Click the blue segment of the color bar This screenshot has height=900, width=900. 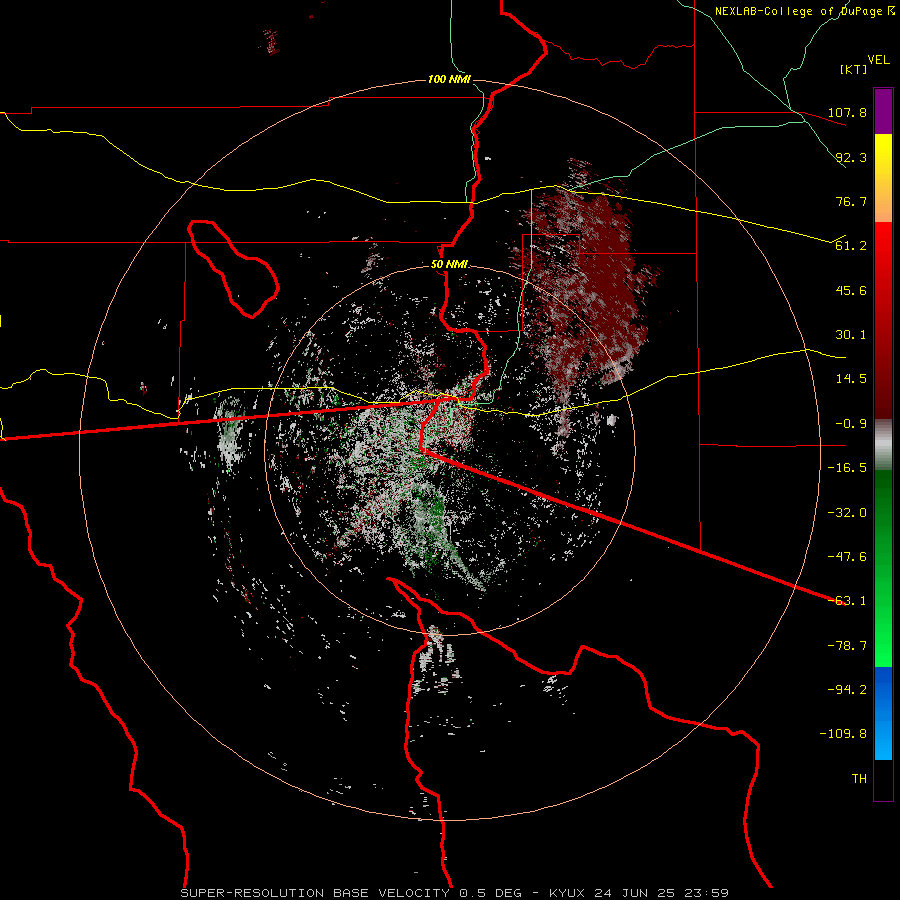click(883, 713)
